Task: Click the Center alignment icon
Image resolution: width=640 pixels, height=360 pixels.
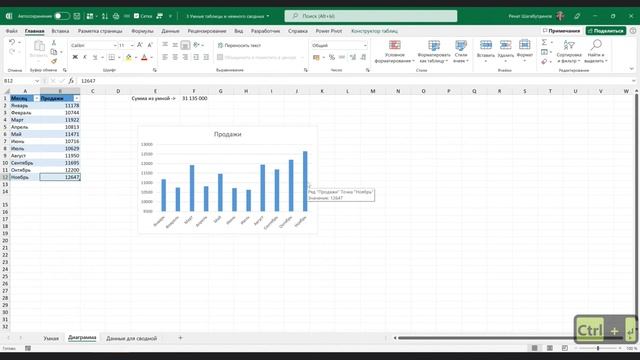Action: coord(175,58)
